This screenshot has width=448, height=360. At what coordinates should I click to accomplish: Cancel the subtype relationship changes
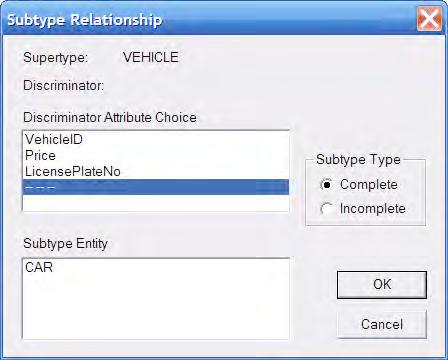click(382, 324)
